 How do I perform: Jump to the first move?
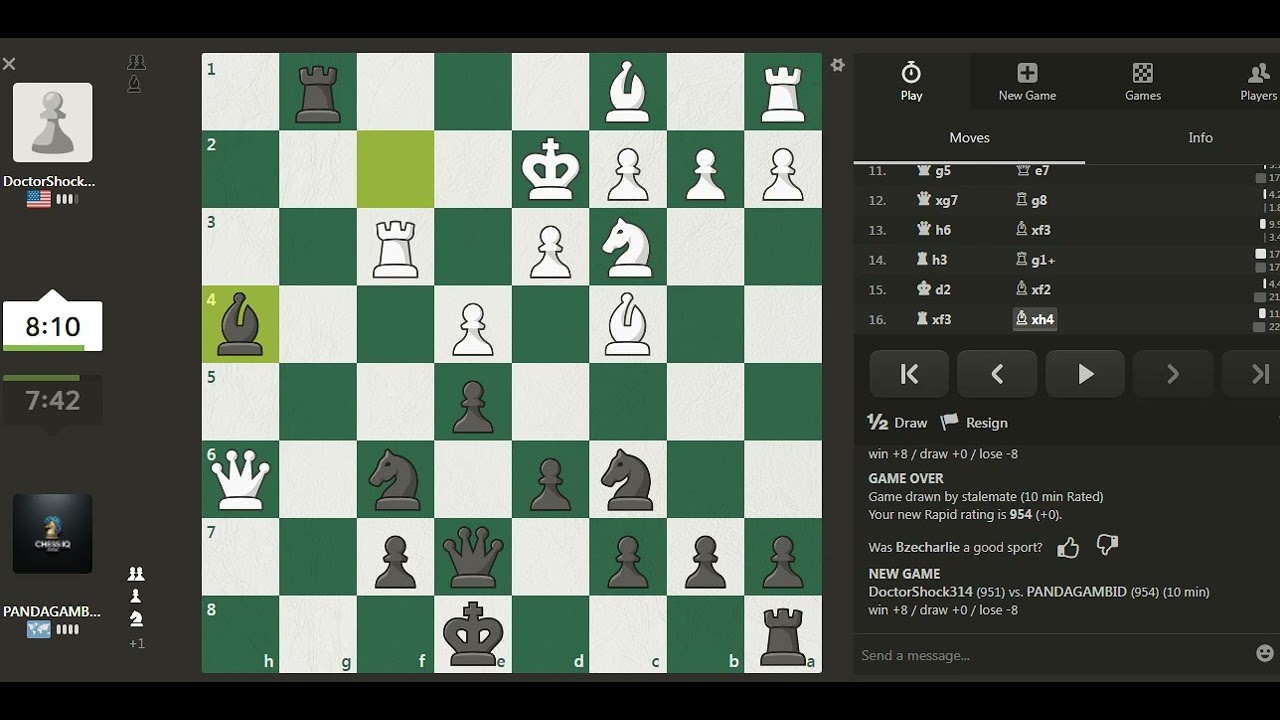point(909,374)
